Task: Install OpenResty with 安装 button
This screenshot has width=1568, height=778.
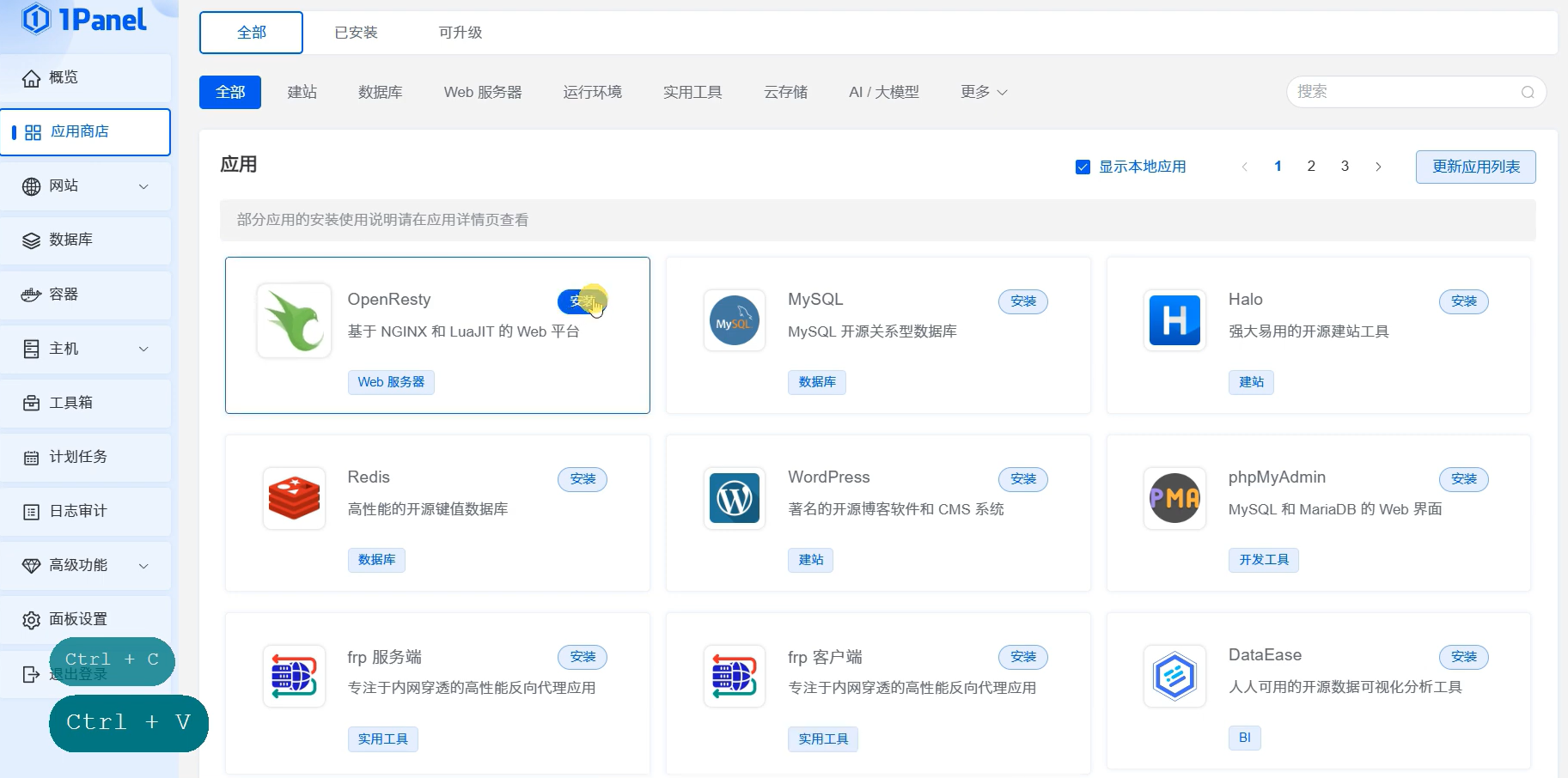Action: (x=583, y=301)
